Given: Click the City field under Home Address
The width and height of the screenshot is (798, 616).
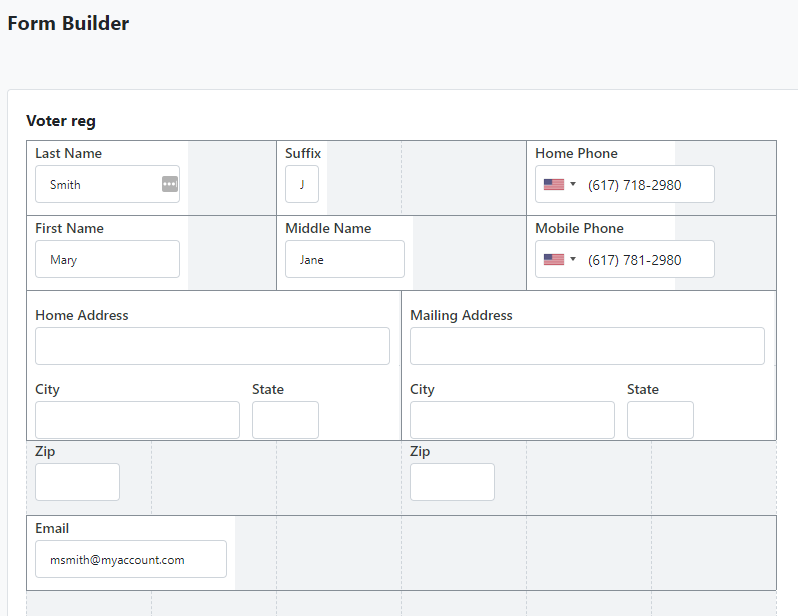Looking at the screenshot, I should [137, 420].
